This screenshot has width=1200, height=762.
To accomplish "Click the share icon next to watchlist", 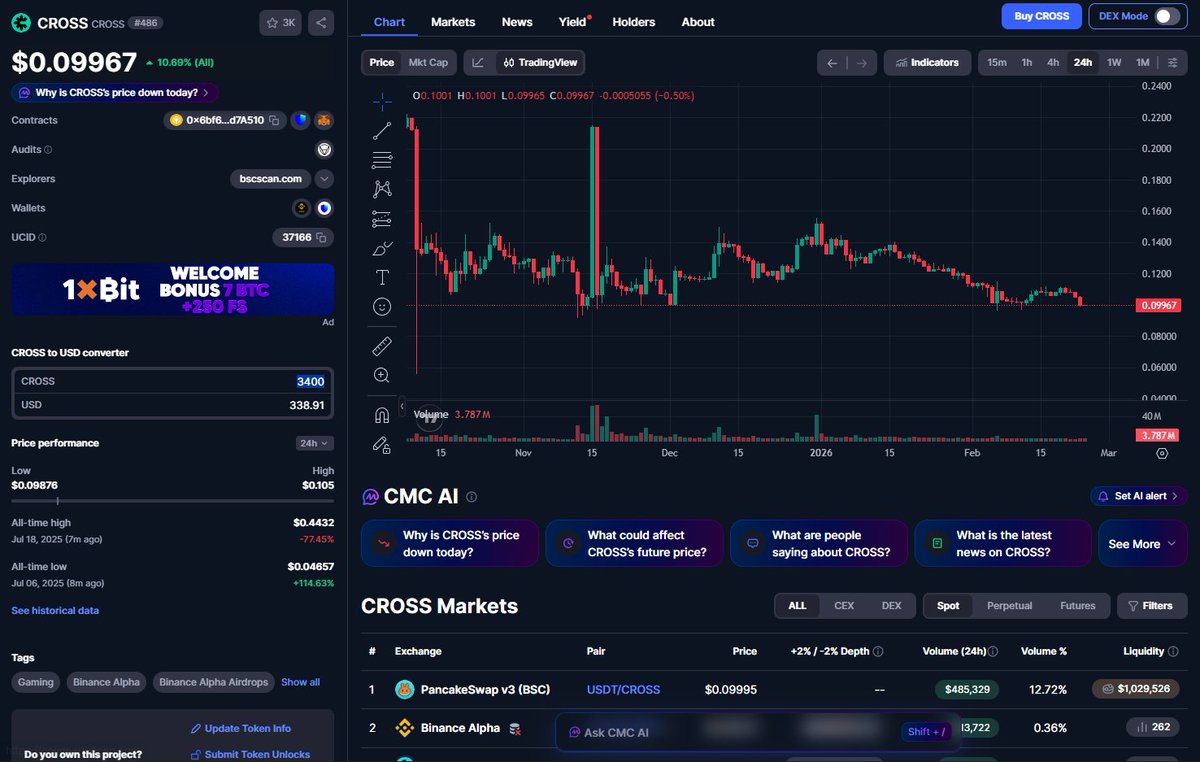I will coord(321,22).
